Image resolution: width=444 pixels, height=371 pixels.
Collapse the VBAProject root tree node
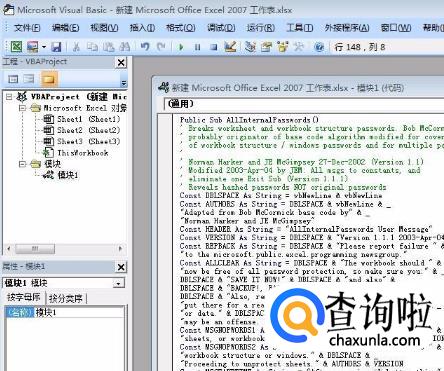[x=9, y=97]
